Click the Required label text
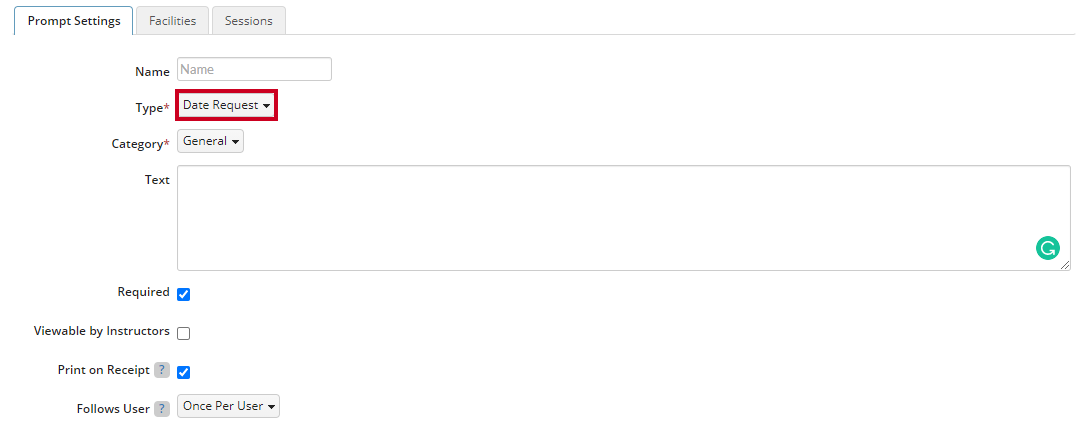This screenshot has height=435, width=1083. click(144, 292)
